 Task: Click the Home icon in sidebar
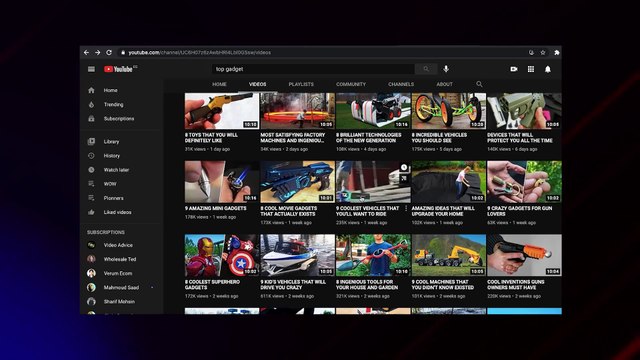click(91, 90)
